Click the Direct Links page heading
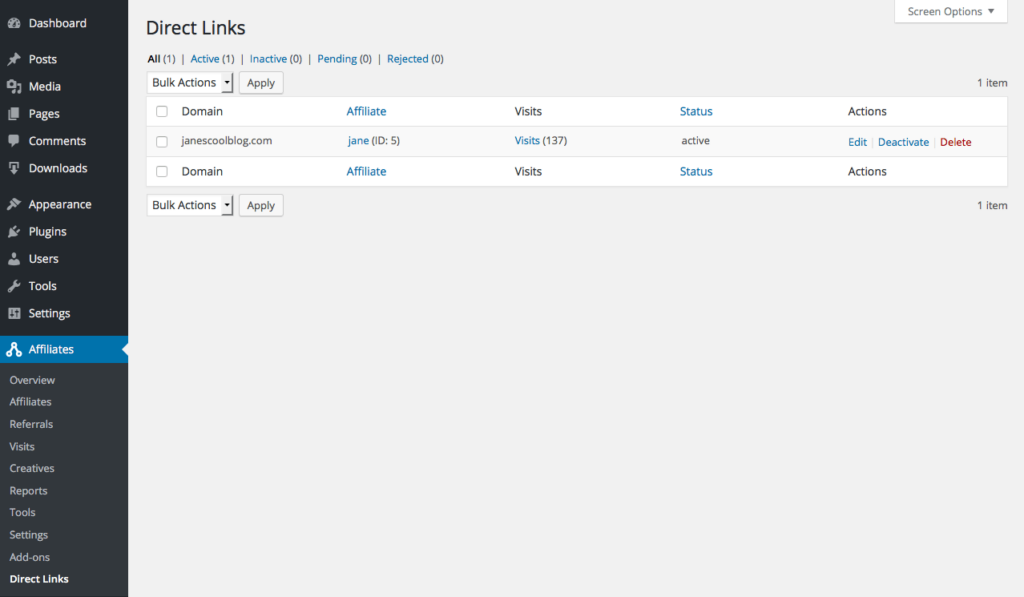 (x=196, y=27)
